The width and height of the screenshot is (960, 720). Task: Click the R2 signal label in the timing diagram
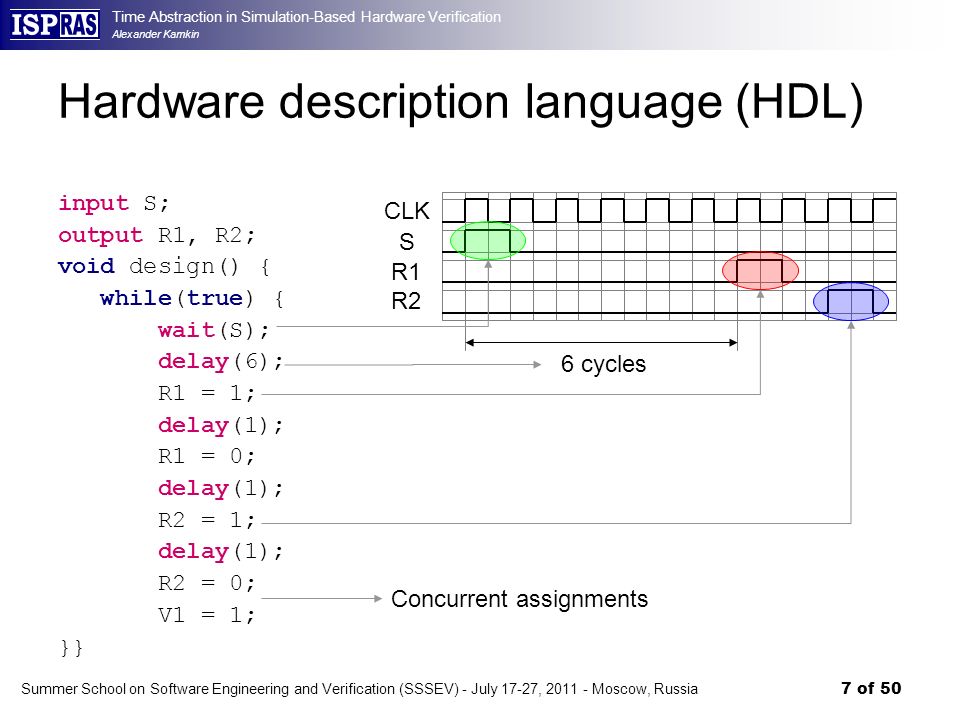(x=406, y=301)
